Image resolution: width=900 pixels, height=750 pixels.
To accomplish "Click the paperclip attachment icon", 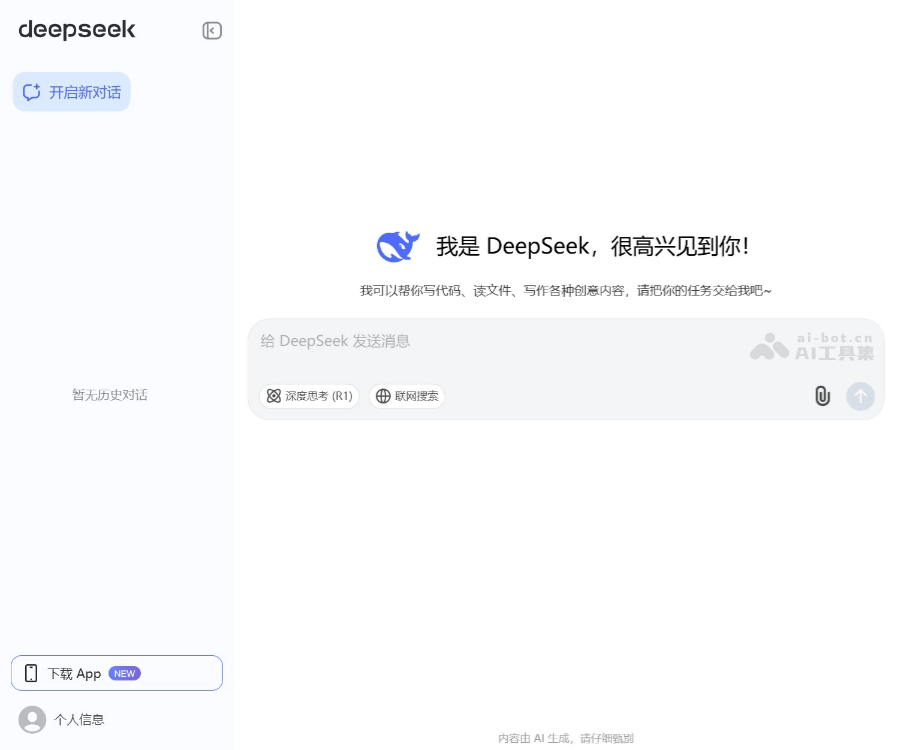I will (x=822, y=396).
